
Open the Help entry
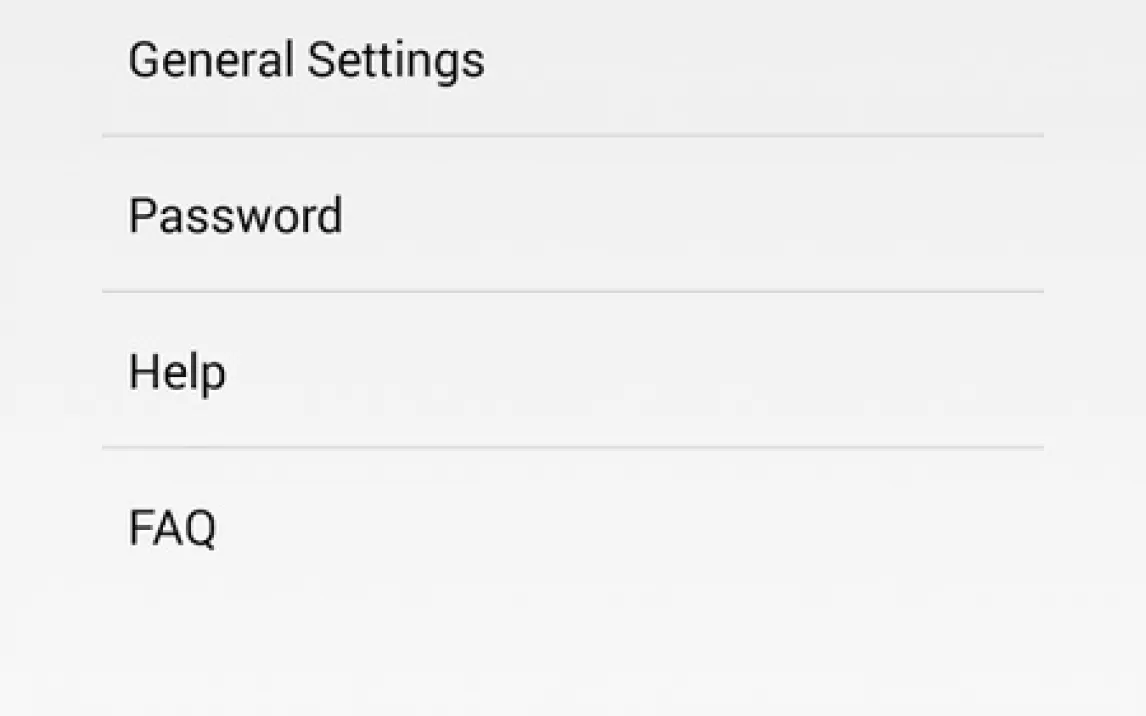click(x=573, y=370)
